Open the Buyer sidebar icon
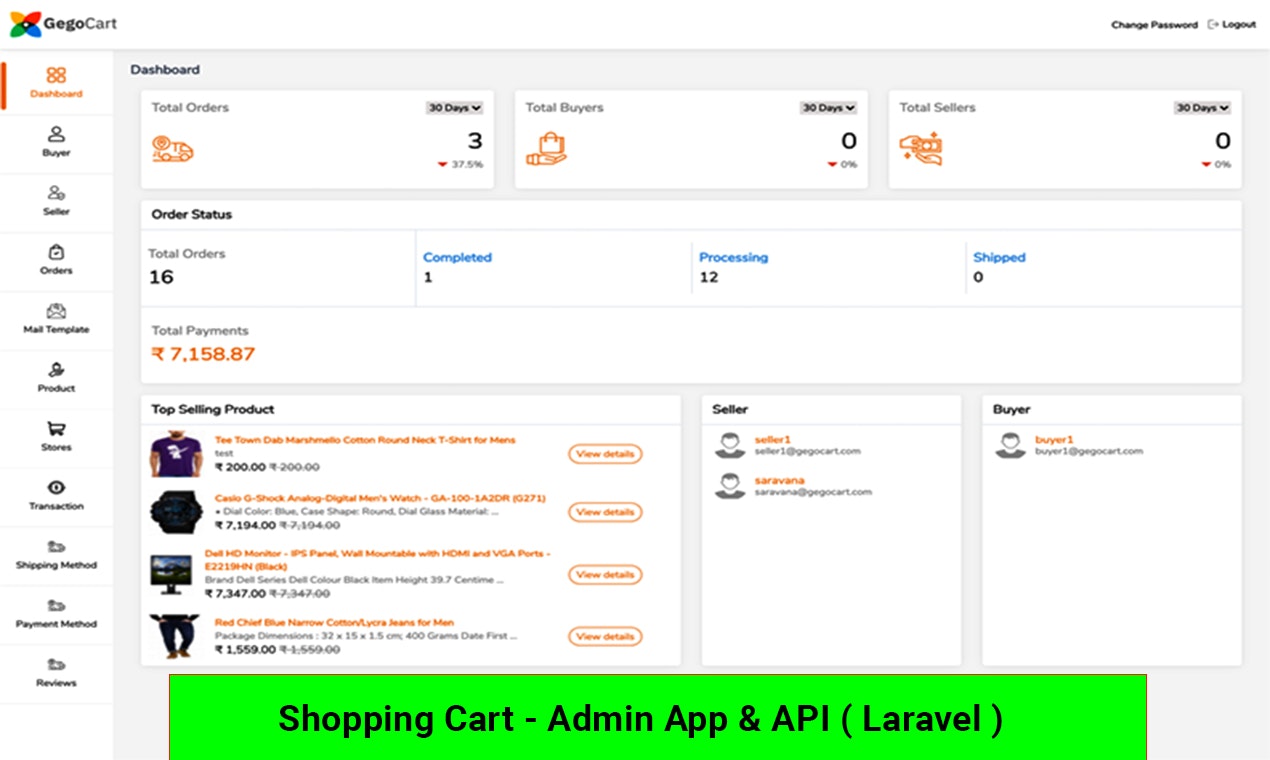This screenshot has height=760, width=1270. tap(56, 134)
